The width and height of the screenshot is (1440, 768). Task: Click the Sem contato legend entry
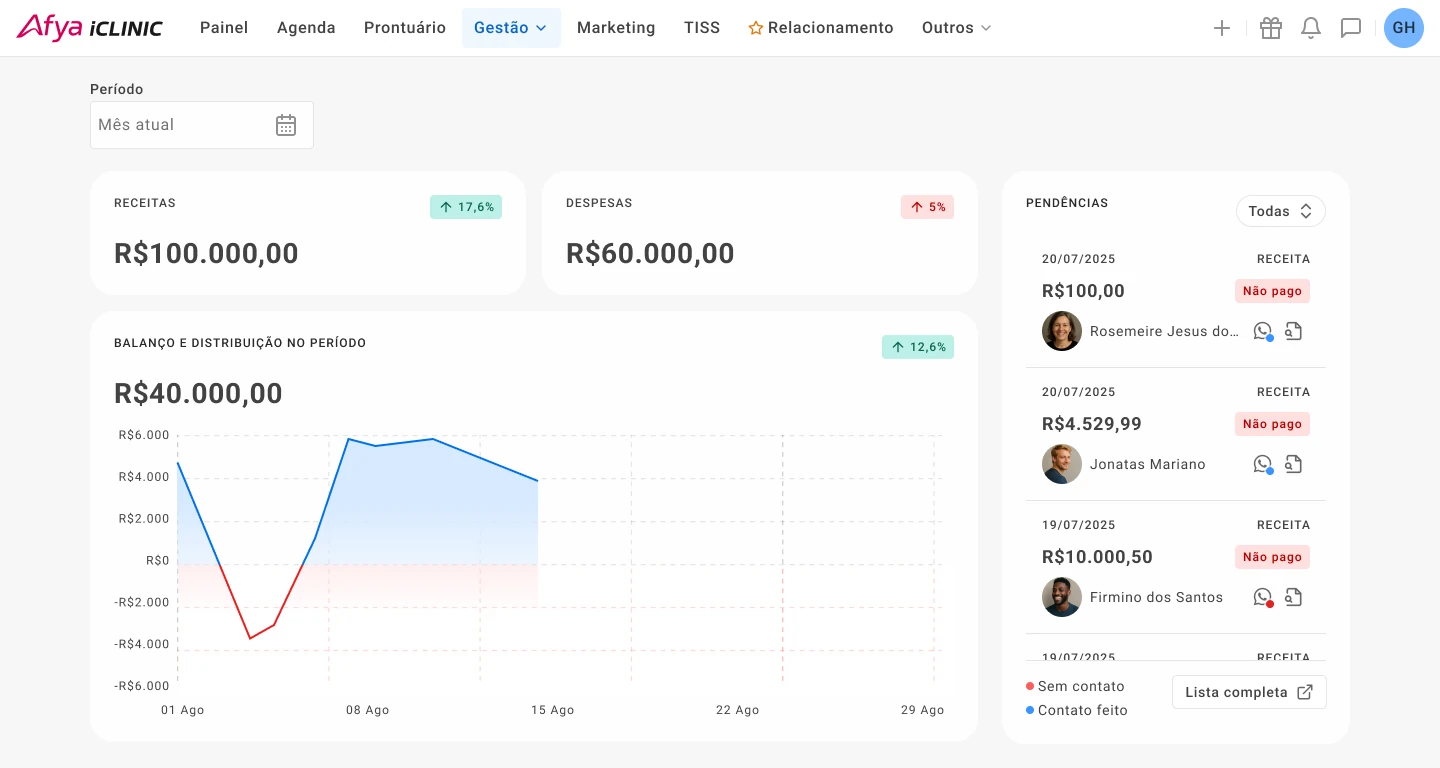1075,687
